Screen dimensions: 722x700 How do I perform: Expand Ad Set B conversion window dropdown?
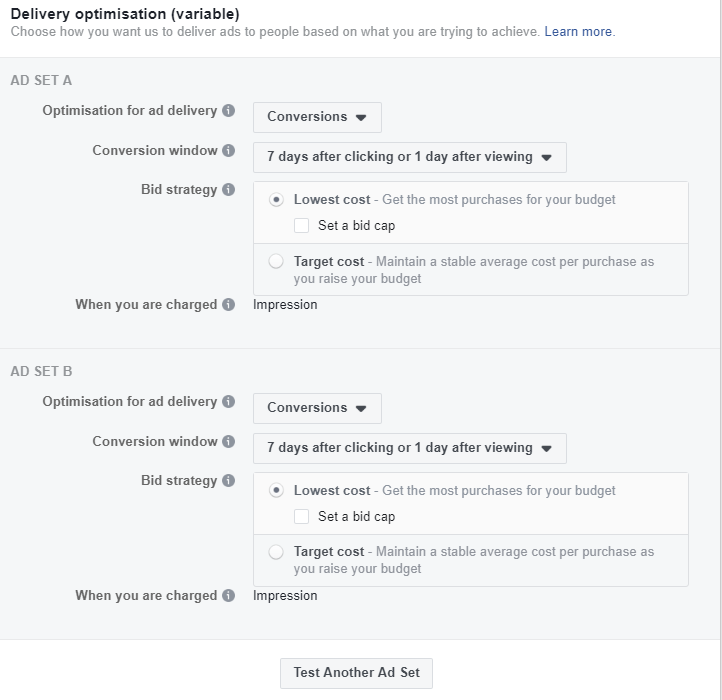(409, 448)
